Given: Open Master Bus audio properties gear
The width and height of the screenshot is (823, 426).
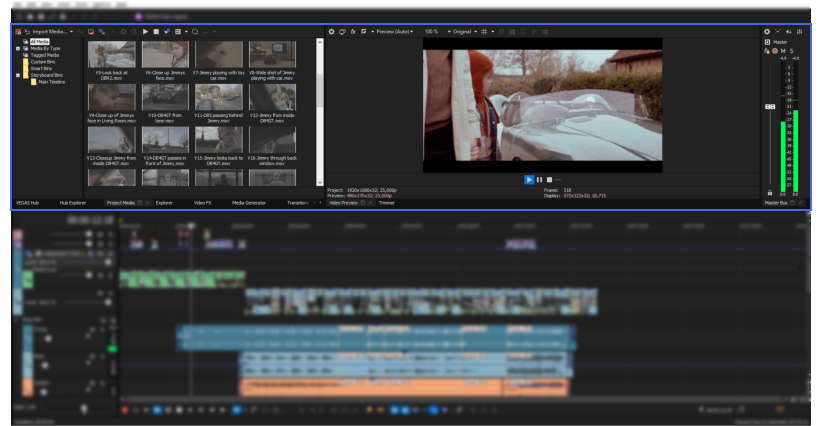Looking at the screenshot, I should [x=767, y=32].
